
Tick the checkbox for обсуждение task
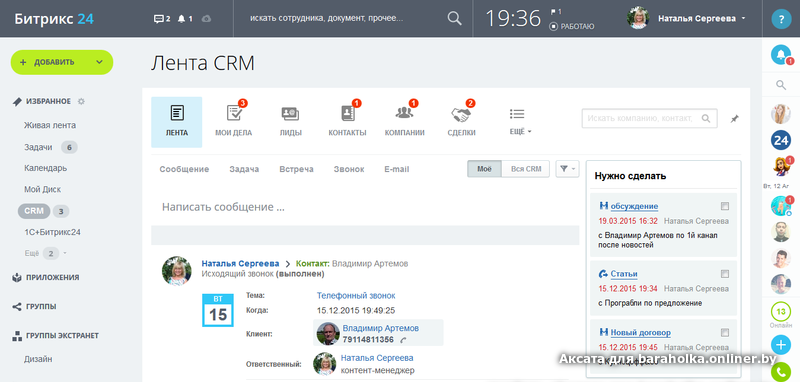click(x=725, y=206)
